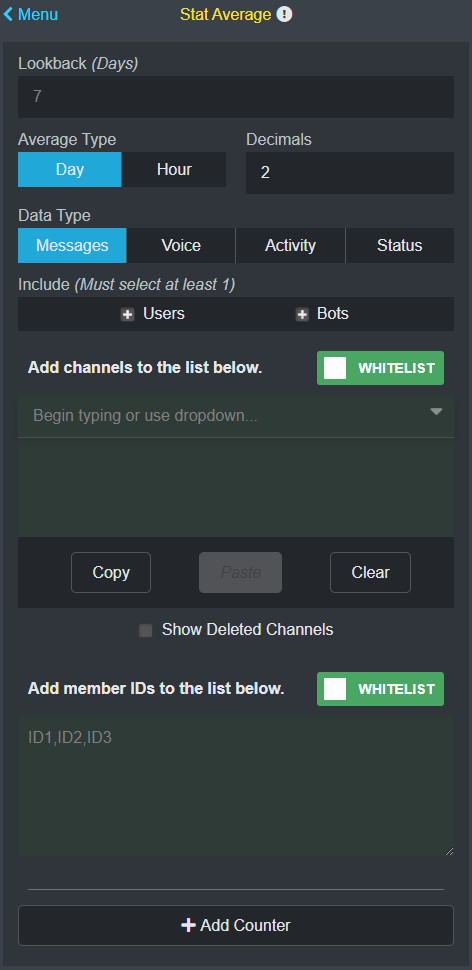Open the channel dropdown arrow

(436, 411)
